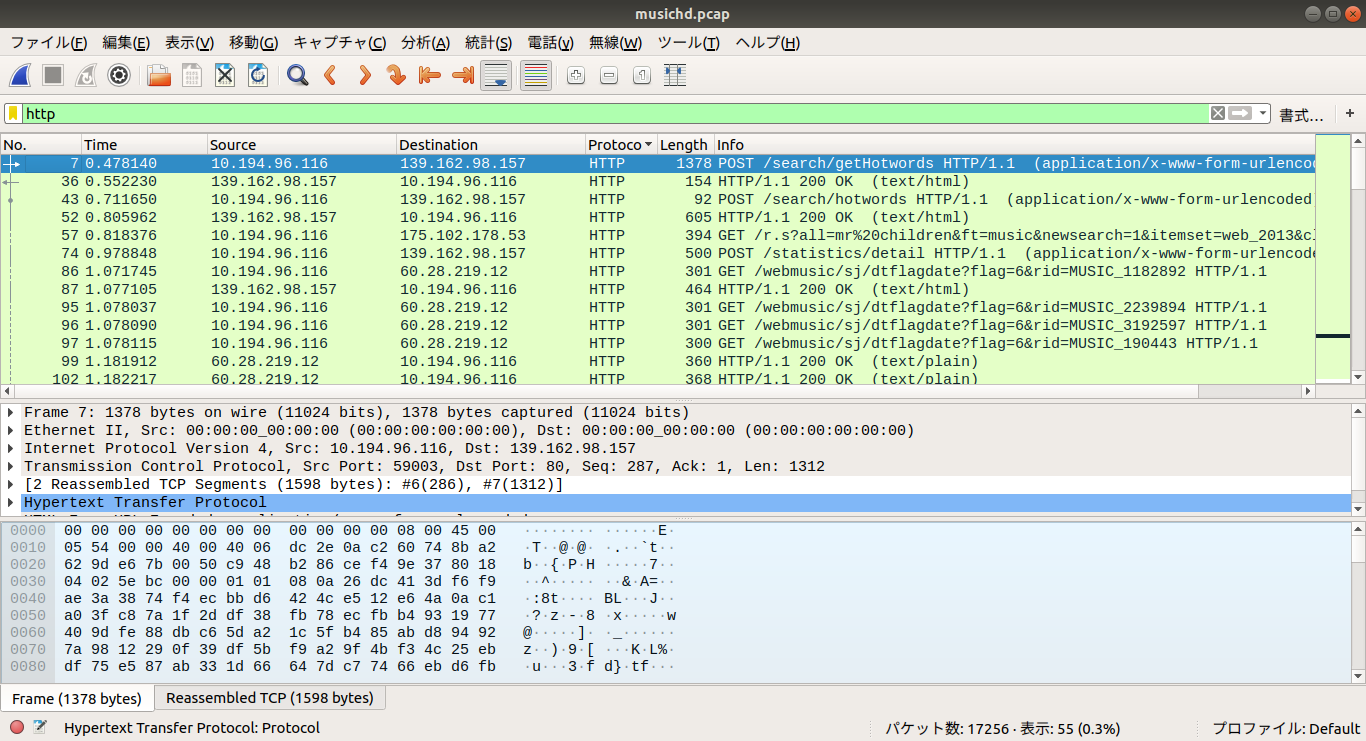
Task: Open the 編集 menu
Action: (126, 43)
